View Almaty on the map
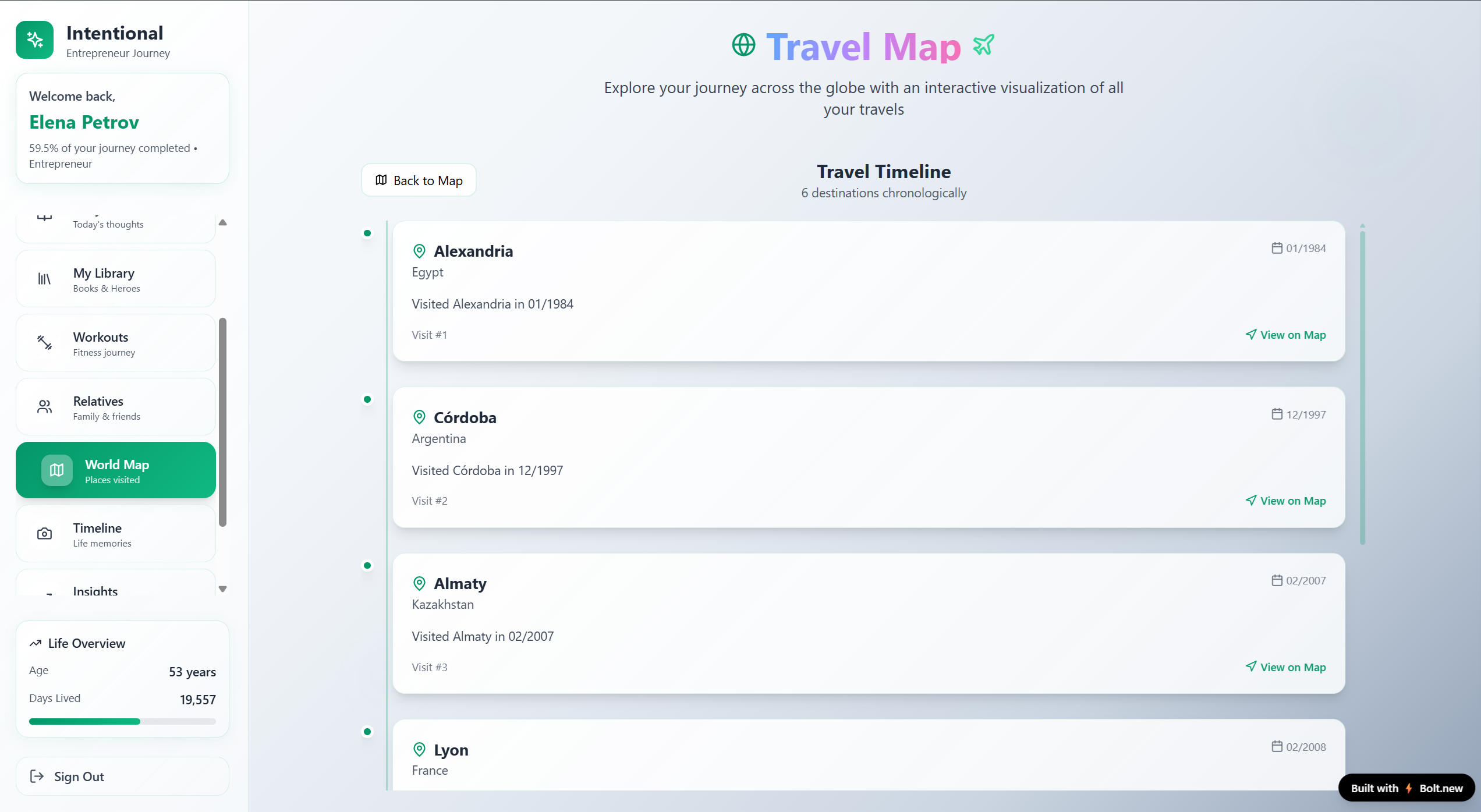The width and height of the screenshot is (1481, 812). 1285,667
